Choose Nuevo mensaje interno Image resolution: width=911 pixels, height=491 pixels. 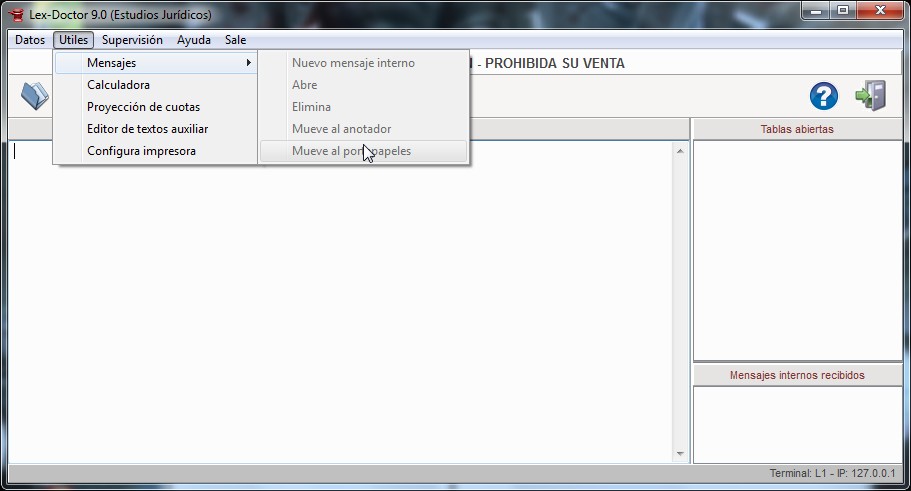pyautogui.click(x=364, y=63)
